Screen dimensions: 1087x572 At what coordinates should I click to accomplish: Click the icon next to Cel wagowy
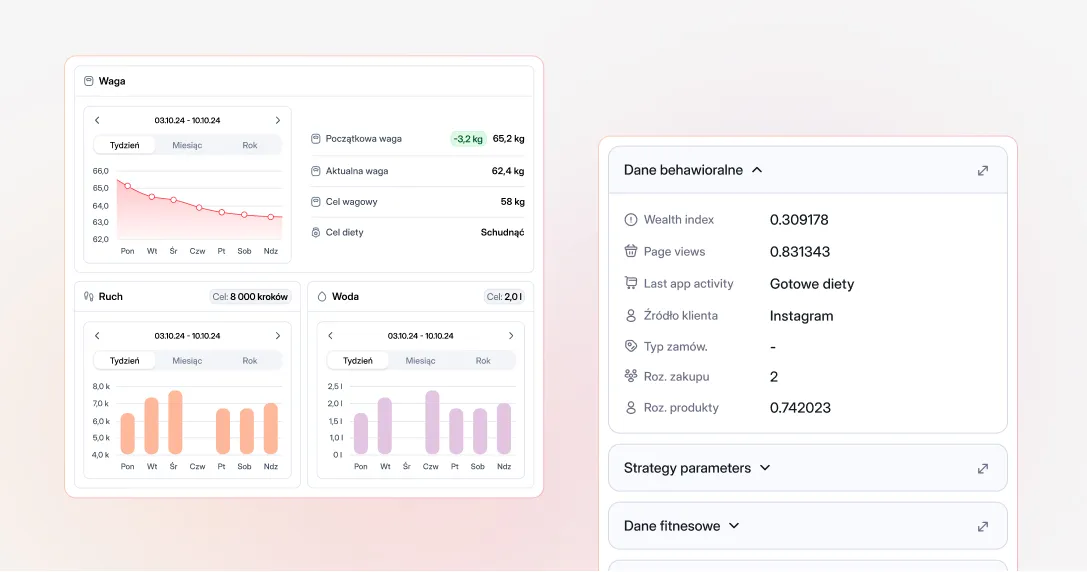pos(315,202)
